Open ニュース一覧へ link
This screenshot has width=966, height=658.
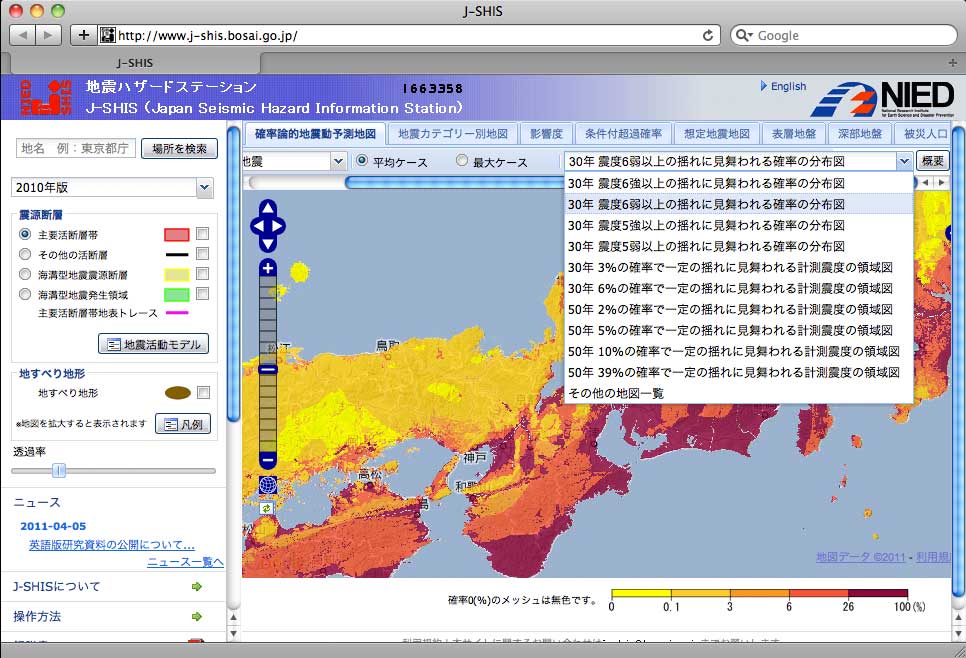coord(185,561)
